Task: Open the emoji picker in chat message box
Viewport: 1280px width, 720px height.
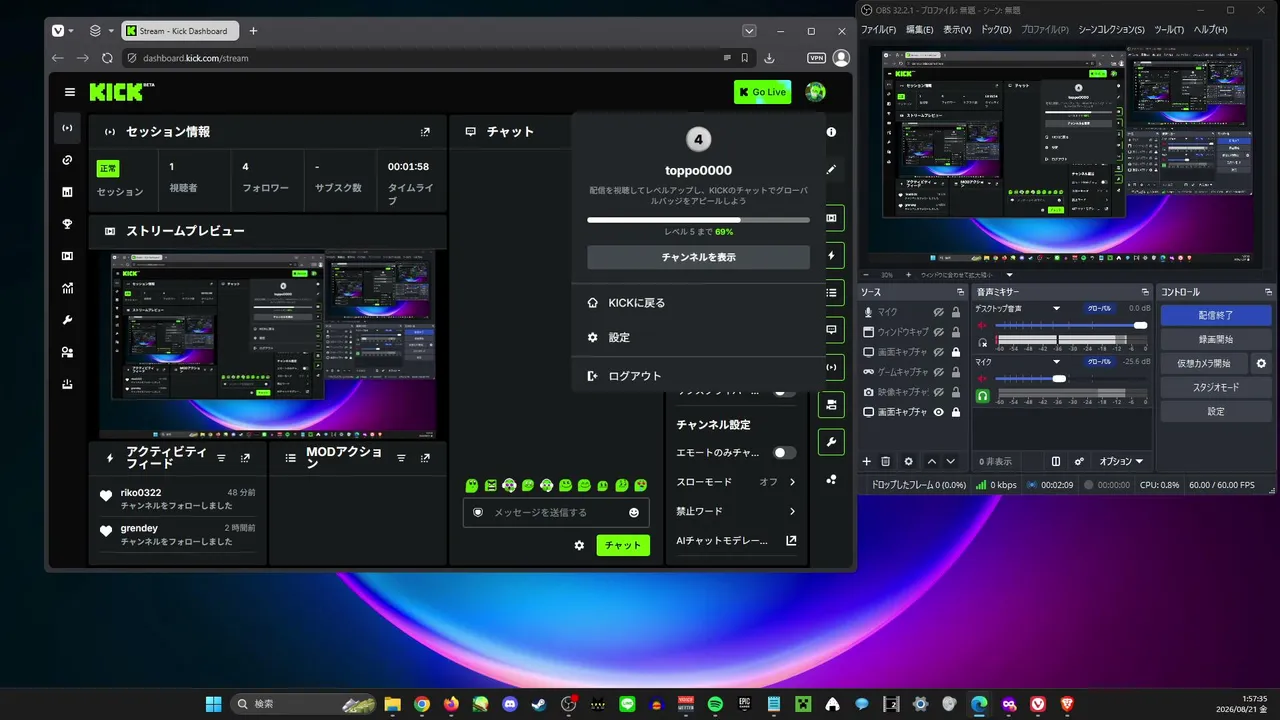Action: (634, 513)
